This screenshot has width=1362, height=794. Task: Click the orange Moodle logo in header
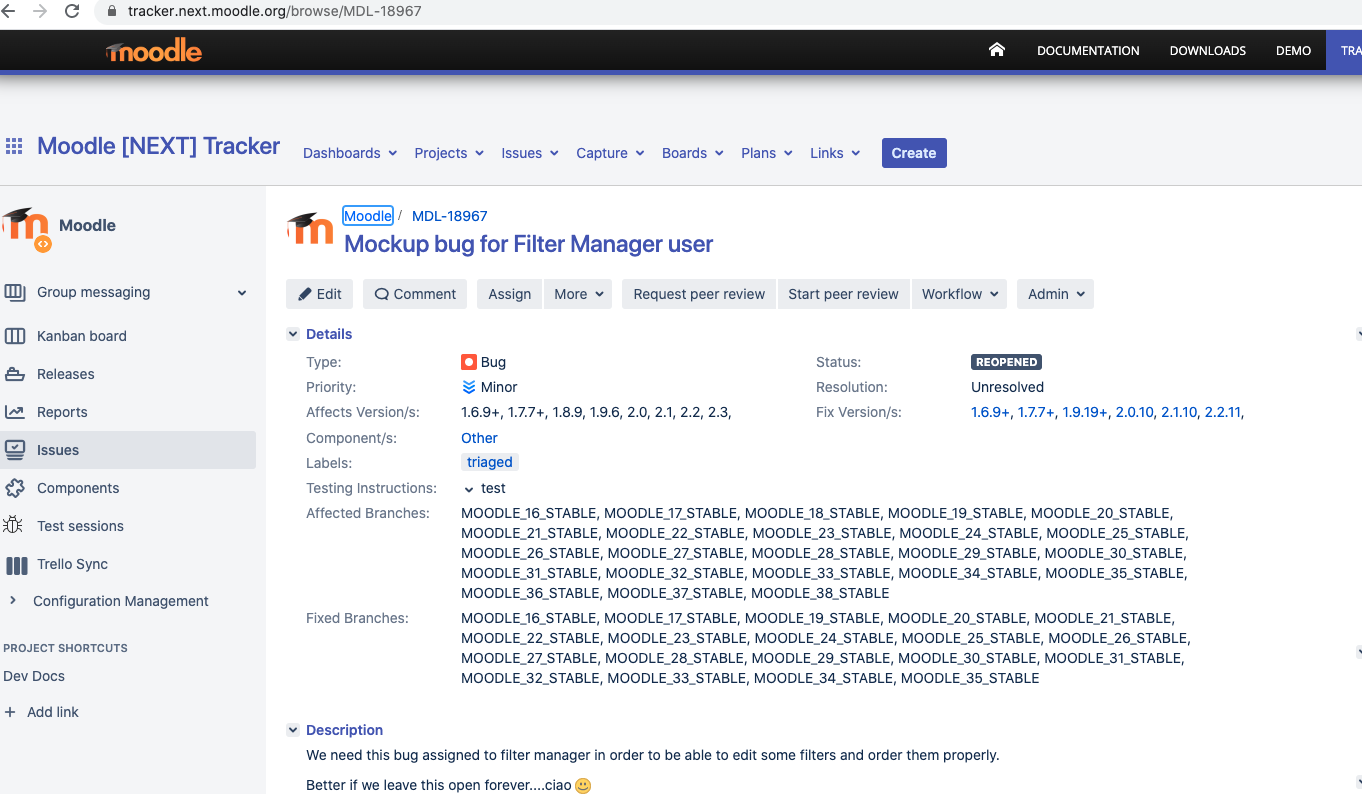[x=154, y=51]
